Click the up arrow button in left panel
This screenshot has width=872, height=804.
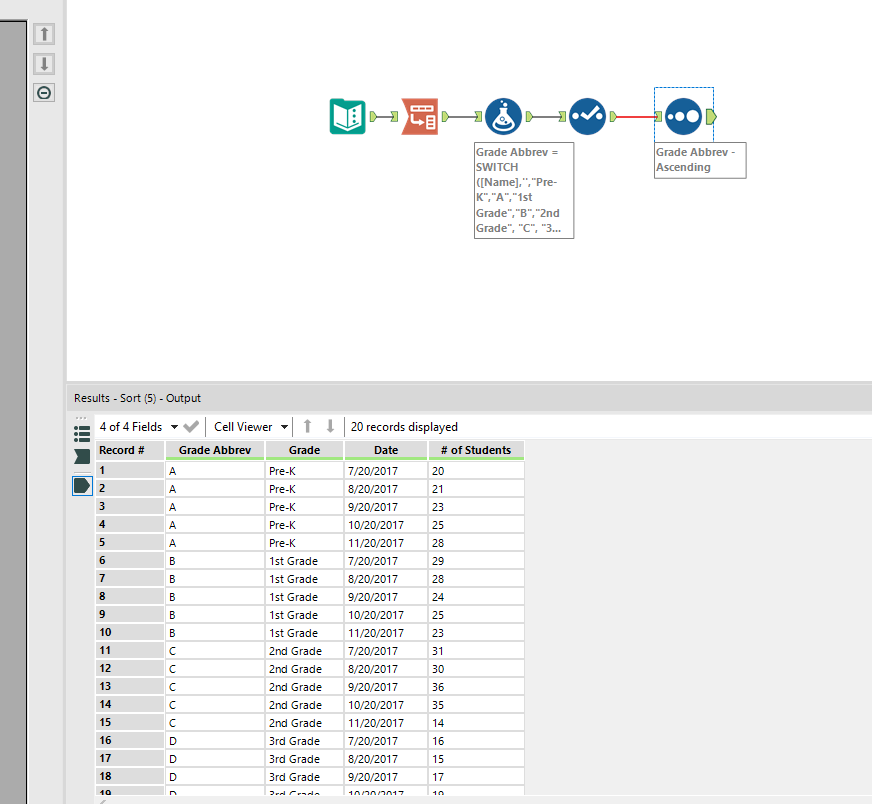coord(44,34)
